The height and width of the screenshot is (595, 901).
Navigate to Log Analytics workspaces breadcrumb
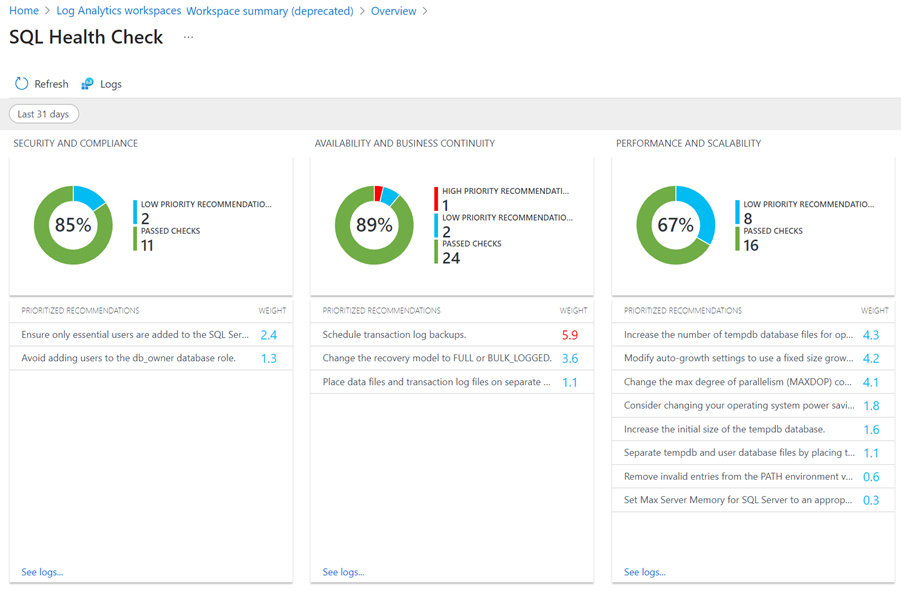click(x=118, y=11)
